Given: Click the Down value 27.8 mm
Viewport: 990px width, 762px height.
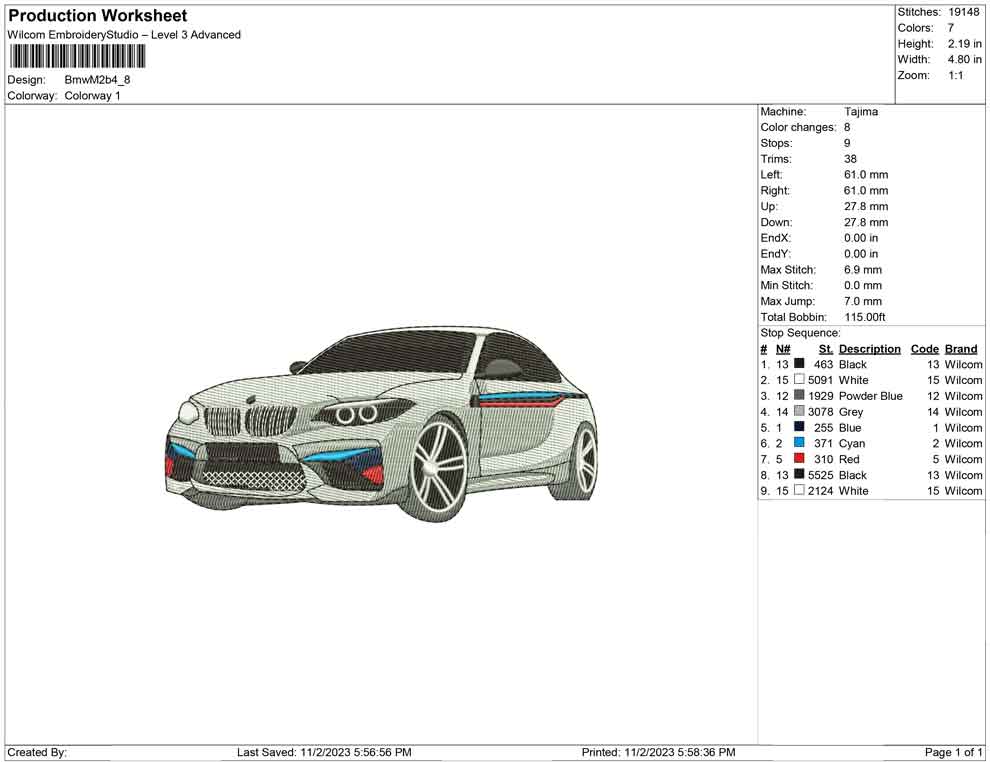Looking at the screenshot, I should coord(866,222).
